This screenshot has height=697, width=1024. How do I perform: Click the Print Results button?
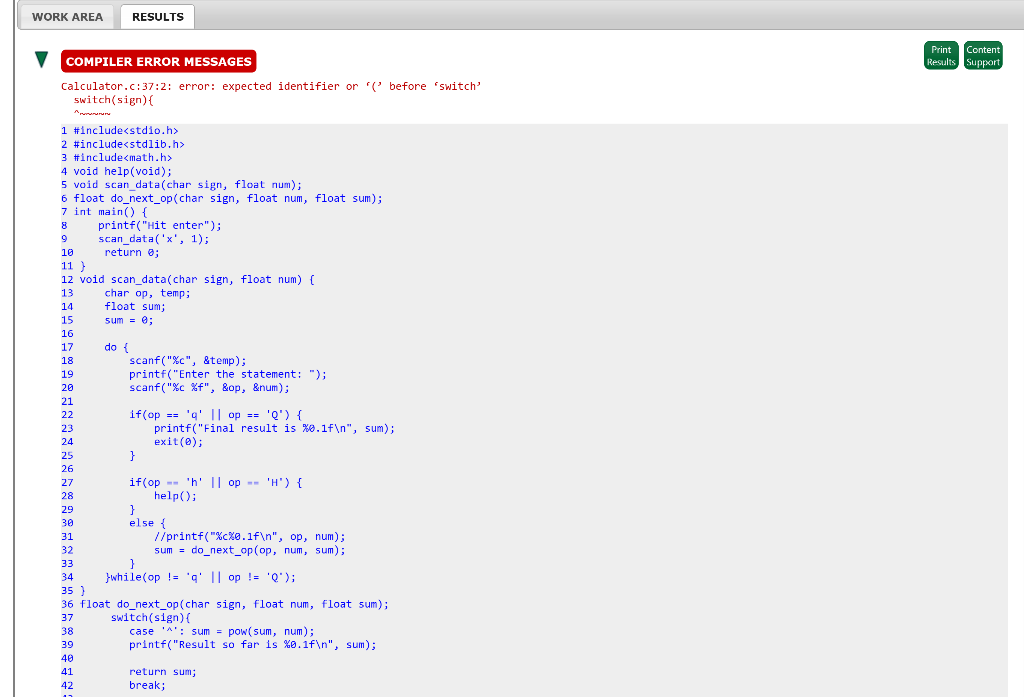coord(940,55)
